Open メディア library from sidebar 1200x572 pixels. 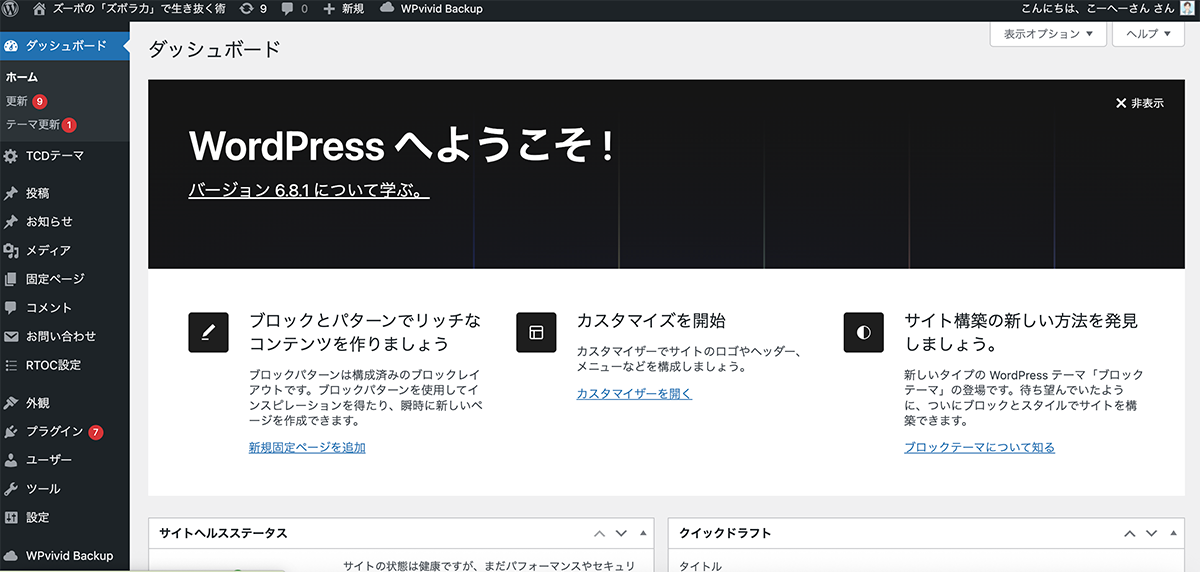(47, 251)
